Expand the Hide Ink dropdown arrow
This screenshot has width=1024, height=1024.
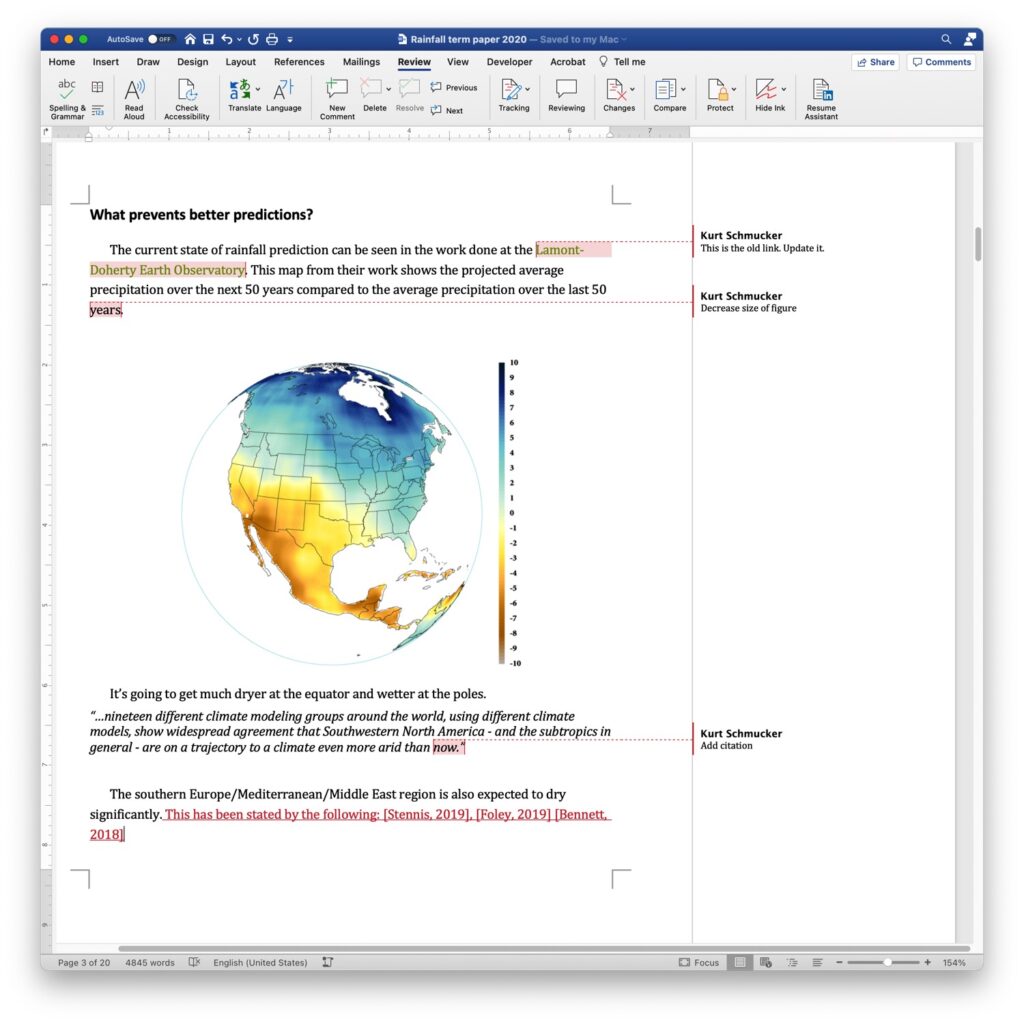click(784, 89)
